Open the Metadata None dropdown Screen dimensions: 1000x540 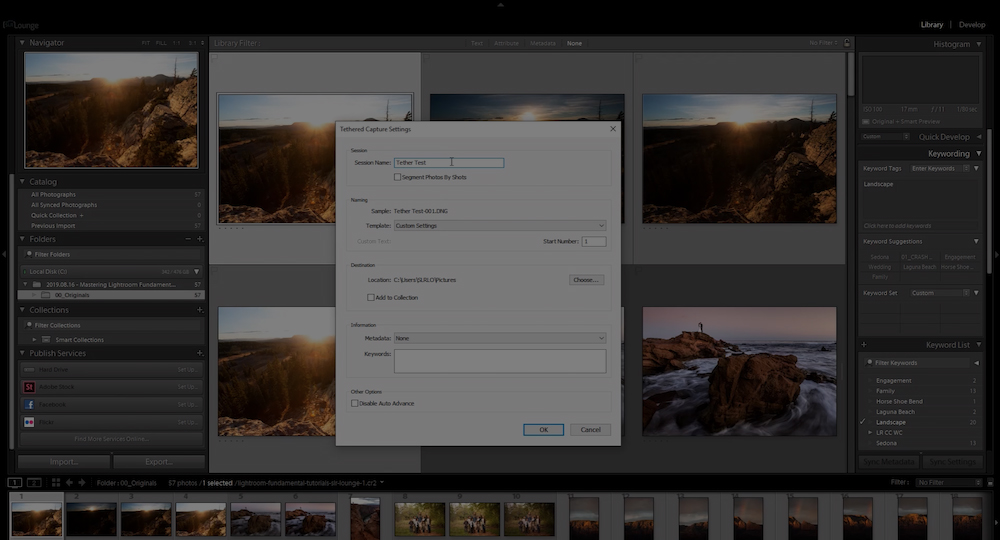pos(500,339)
